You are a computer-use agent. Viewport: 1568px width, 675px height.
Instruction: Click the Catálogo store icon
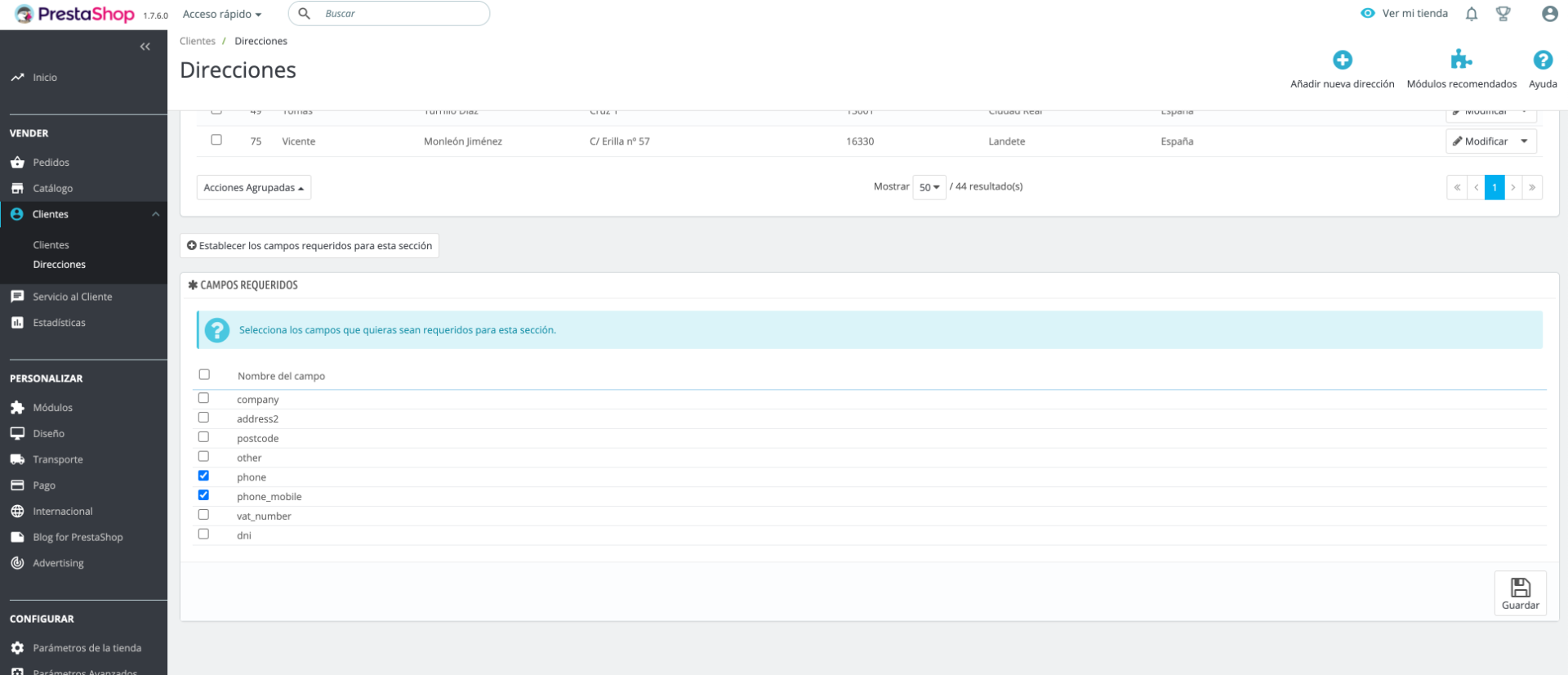tap(17, 189)
